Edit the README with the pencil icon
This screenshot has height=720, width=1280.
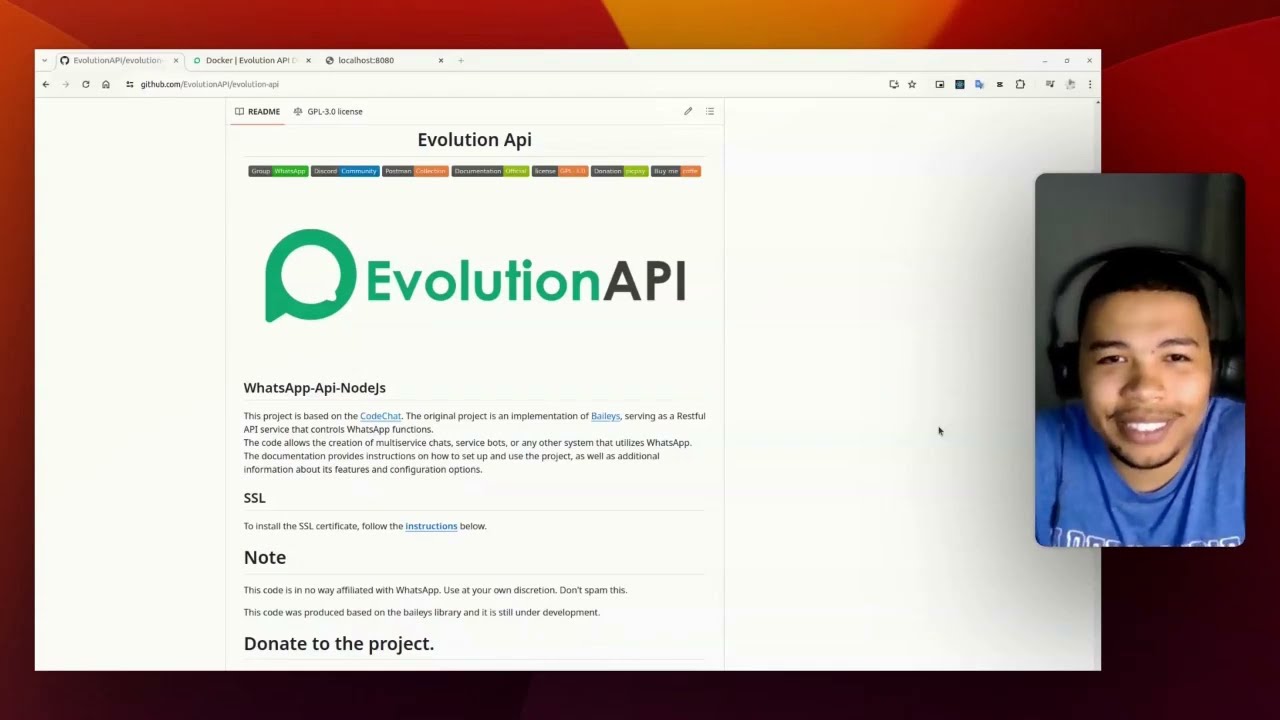688,111
